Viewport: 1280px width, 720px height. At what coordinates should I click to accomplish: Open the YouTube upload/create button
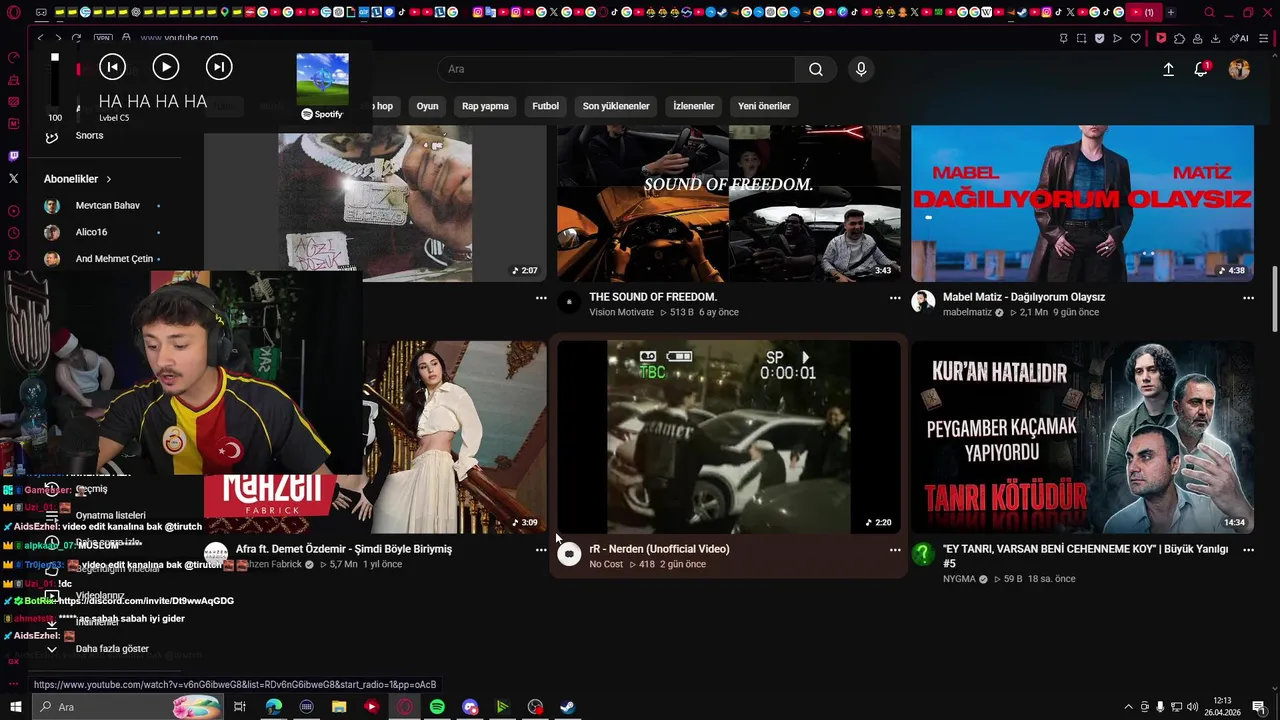point(1168,69)
